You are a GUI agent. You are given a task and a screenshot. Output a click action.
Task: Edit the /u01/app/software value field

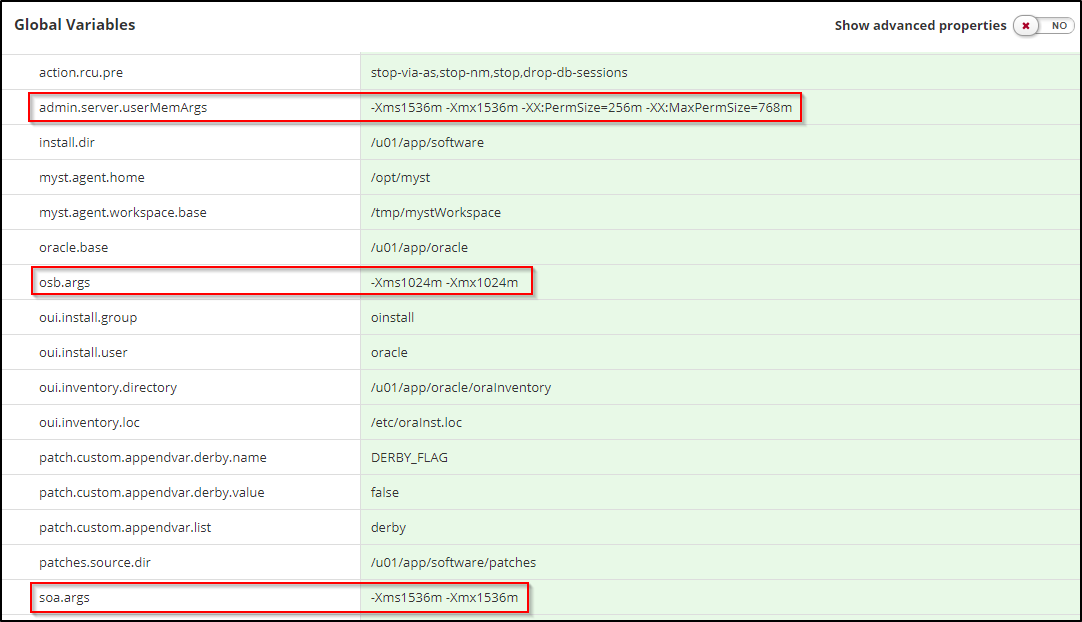point(427,142)
